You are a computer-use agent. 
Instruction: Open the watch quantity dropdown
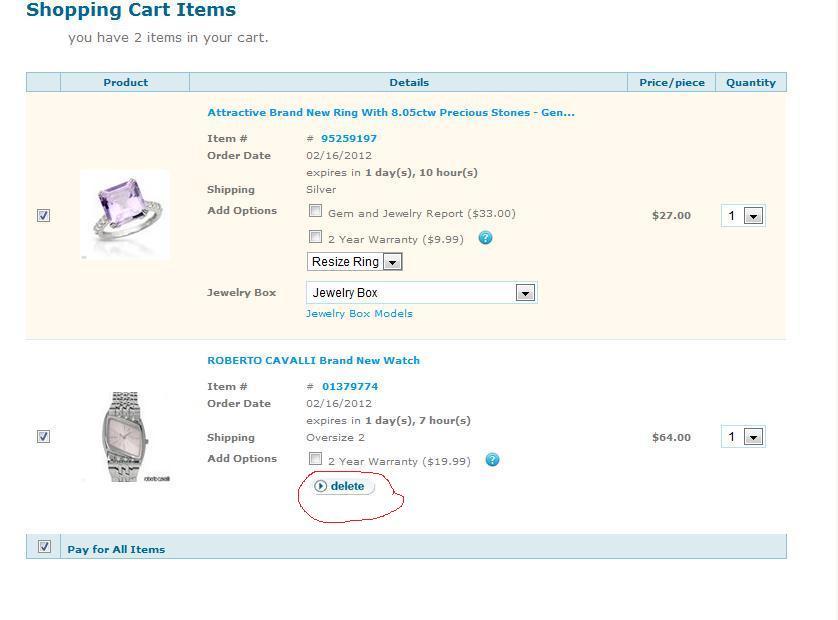pos(743,437)
